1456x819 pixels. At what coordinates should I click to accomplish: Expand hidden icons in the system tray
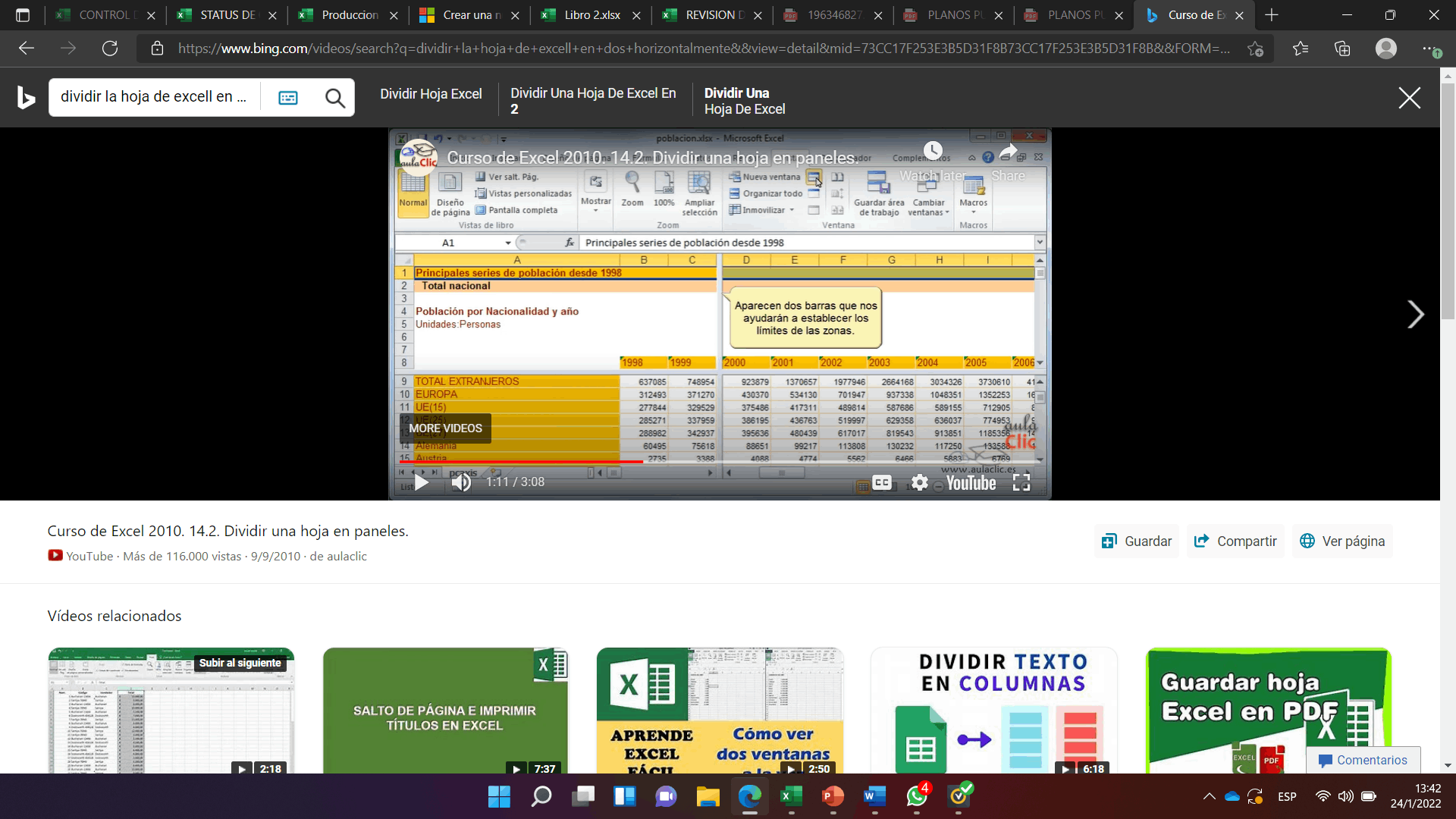(x=1209, y=796)
